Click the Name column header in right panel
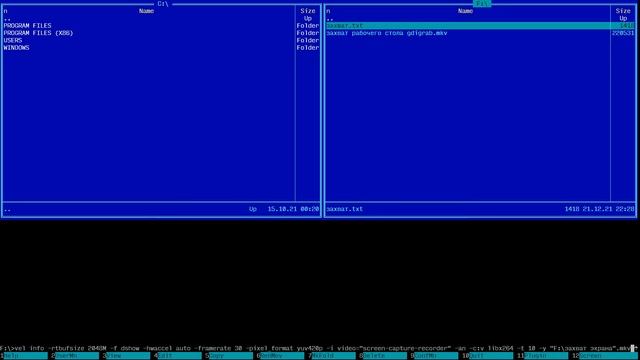 point(465,11)
